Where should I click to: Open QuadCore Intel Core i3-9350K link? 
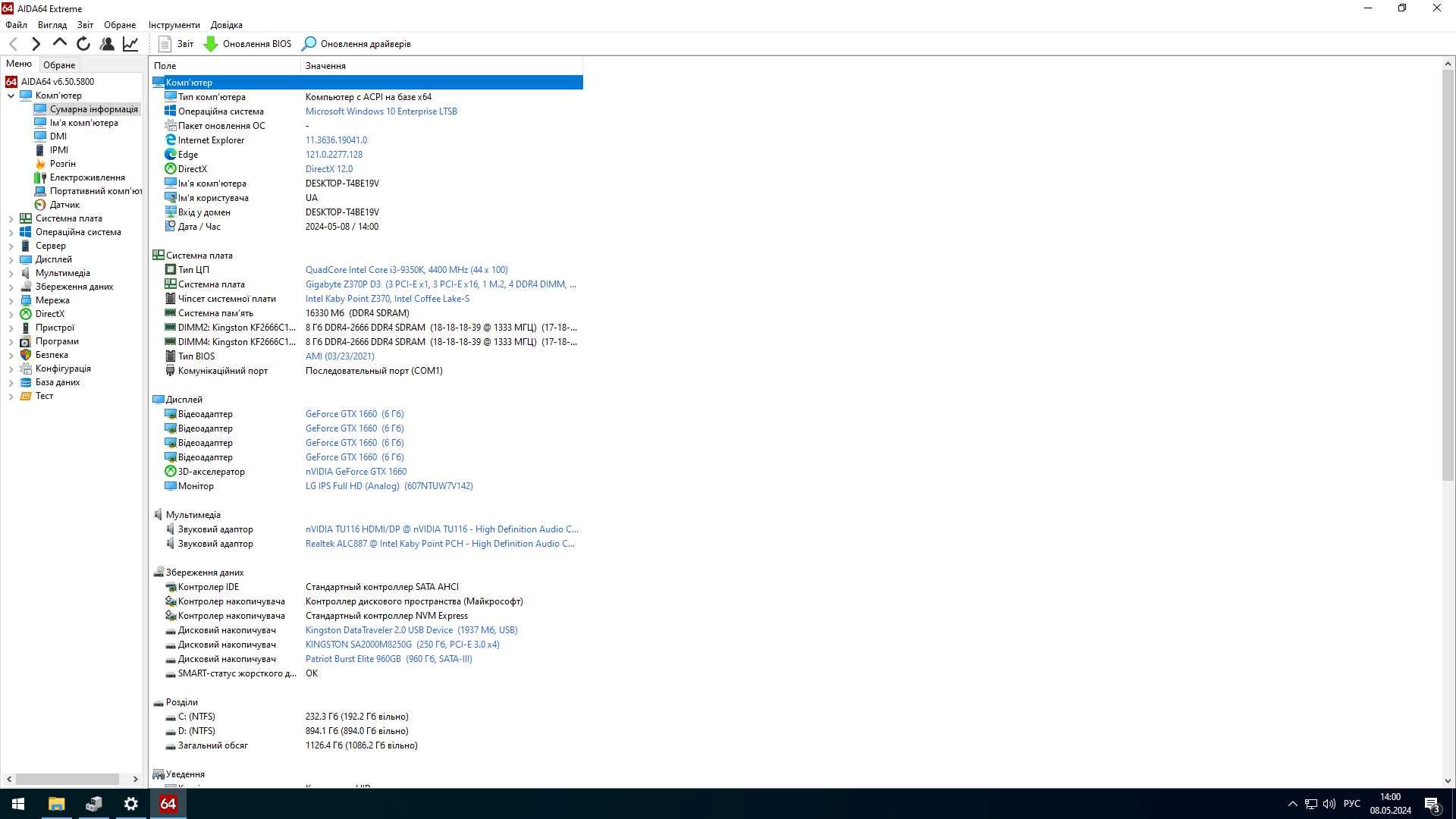406,270
